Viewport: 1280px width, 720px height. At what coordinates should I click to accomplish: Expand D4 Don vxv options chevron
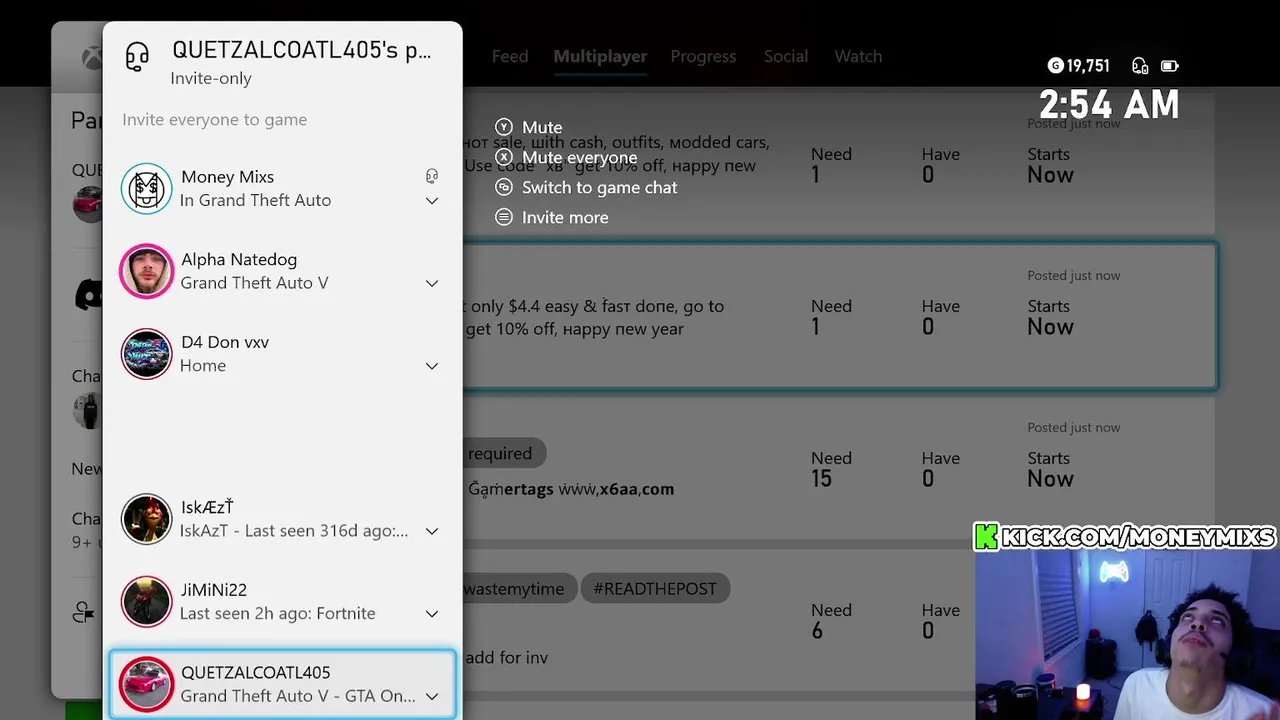[432, 366]
